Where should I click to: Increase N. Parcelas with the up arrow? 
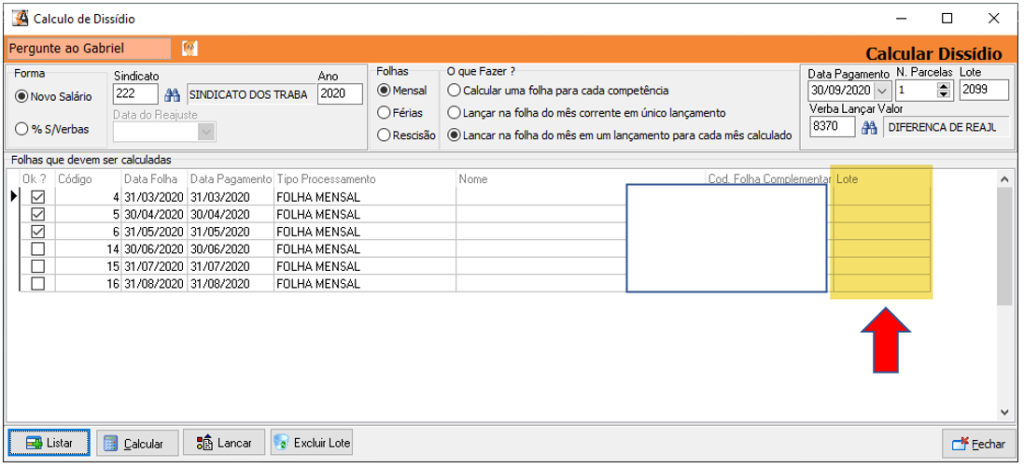point(943,86)
